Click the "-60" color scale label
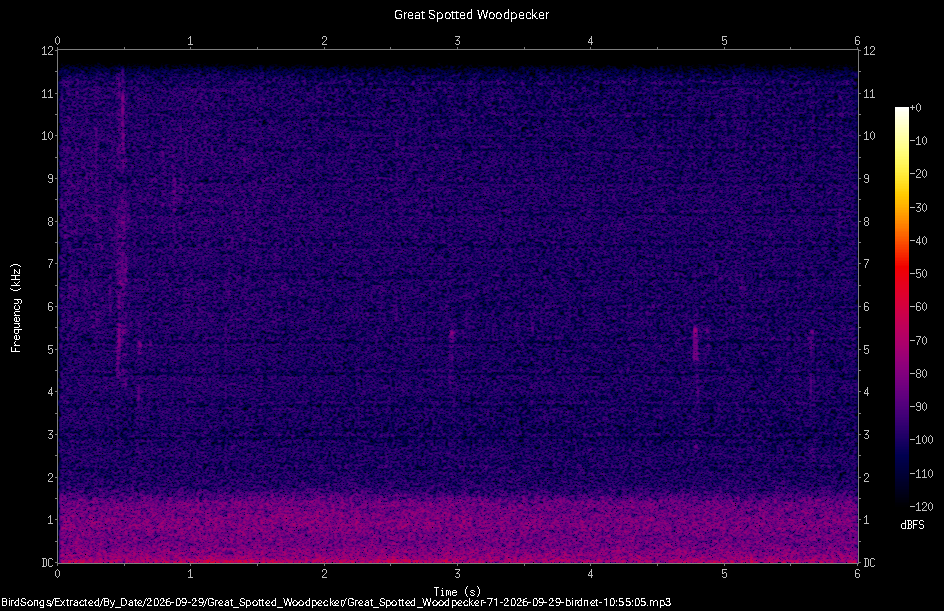Image resolution: width=944 pixels, height=611 pixels. (918, 307)
